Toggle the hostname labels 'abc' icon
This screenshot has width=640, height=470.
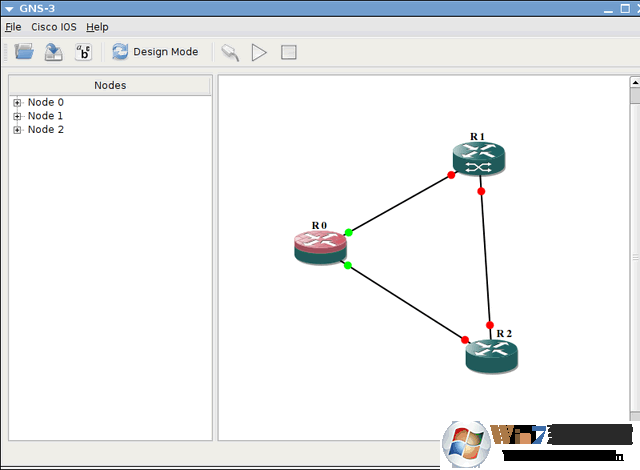[x=83, y=52]
